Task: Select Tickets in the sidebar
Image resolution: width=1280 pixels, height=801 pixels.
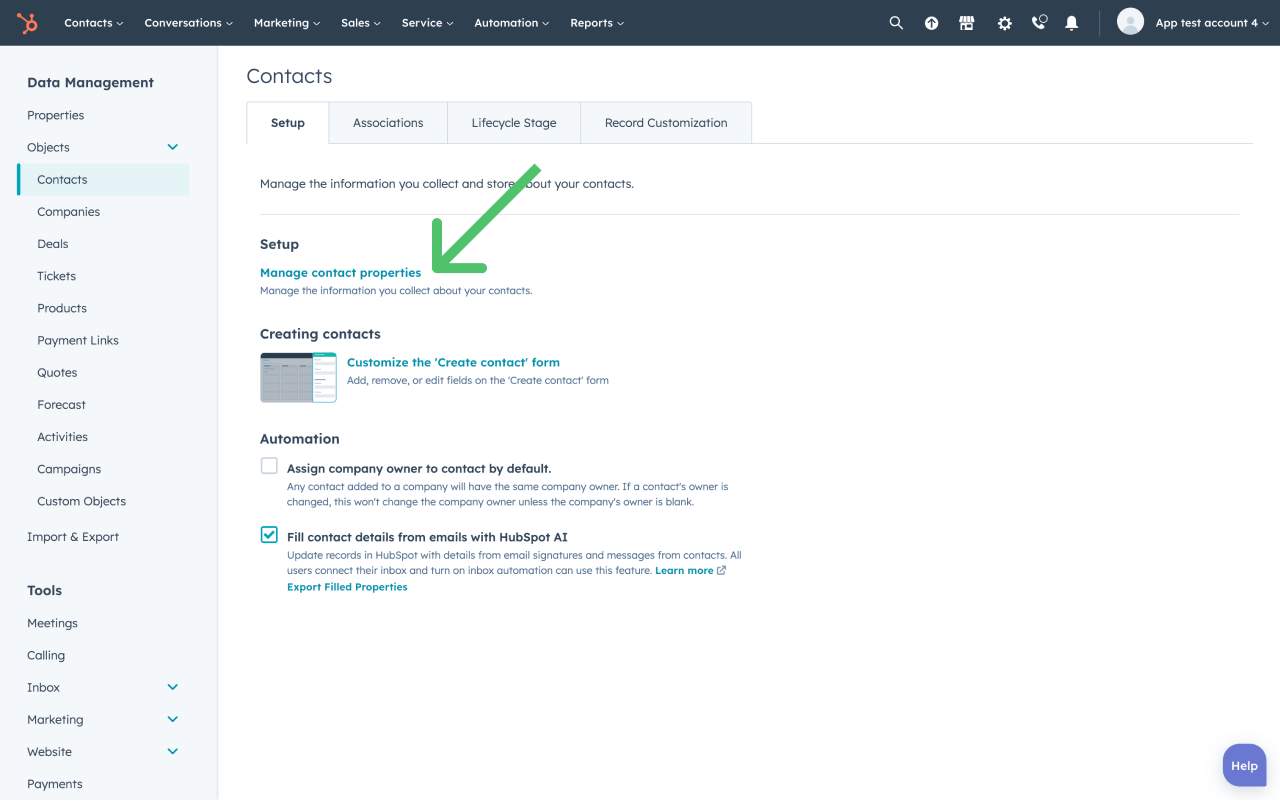Action: (57, 276)
